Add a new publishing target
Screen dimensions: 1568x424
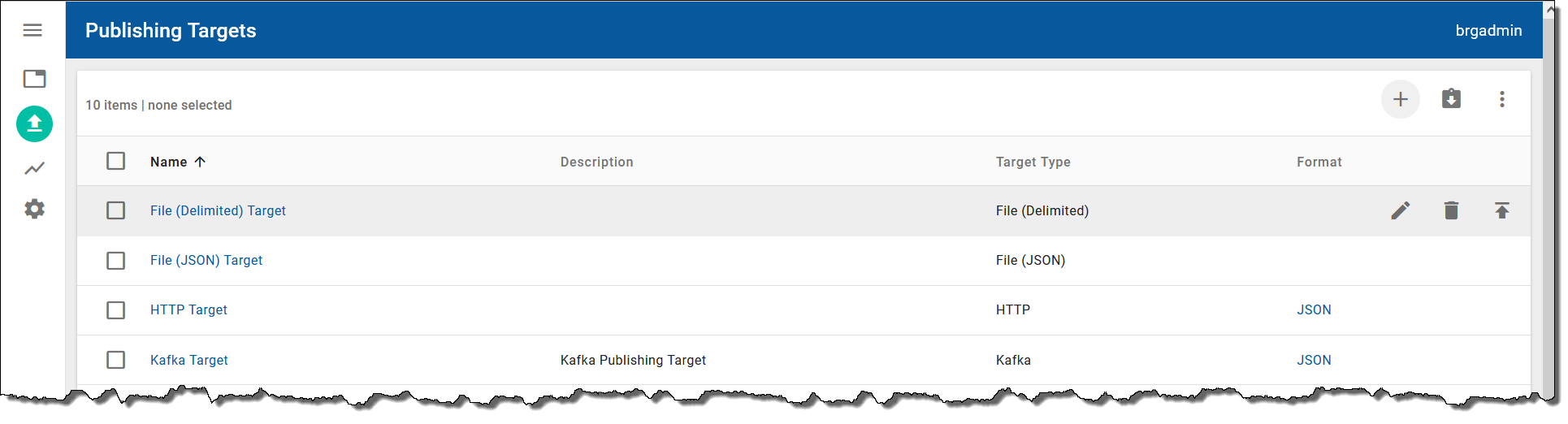(1400, 99)
